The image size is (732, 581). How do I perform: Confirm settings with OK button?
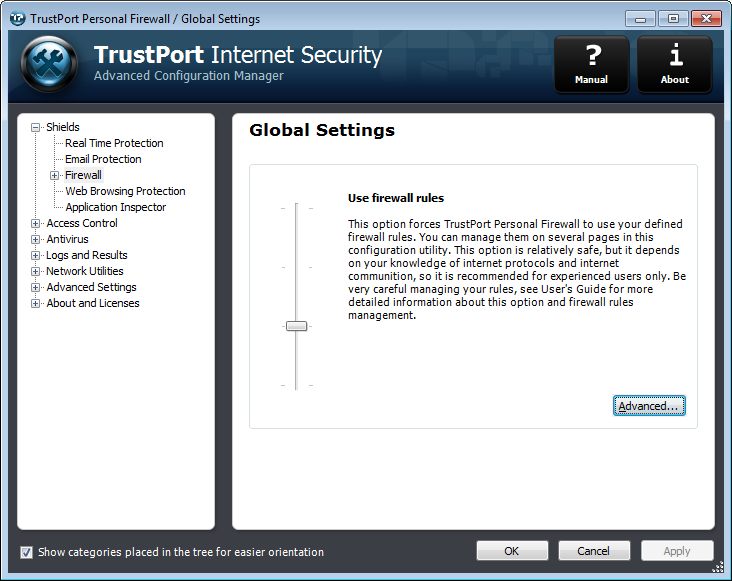[512, 551]
